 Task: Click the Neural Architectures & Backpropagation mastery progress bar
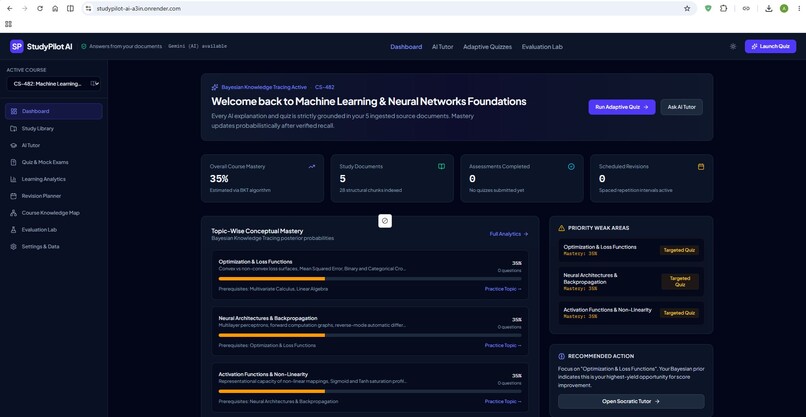coord(370,335)
